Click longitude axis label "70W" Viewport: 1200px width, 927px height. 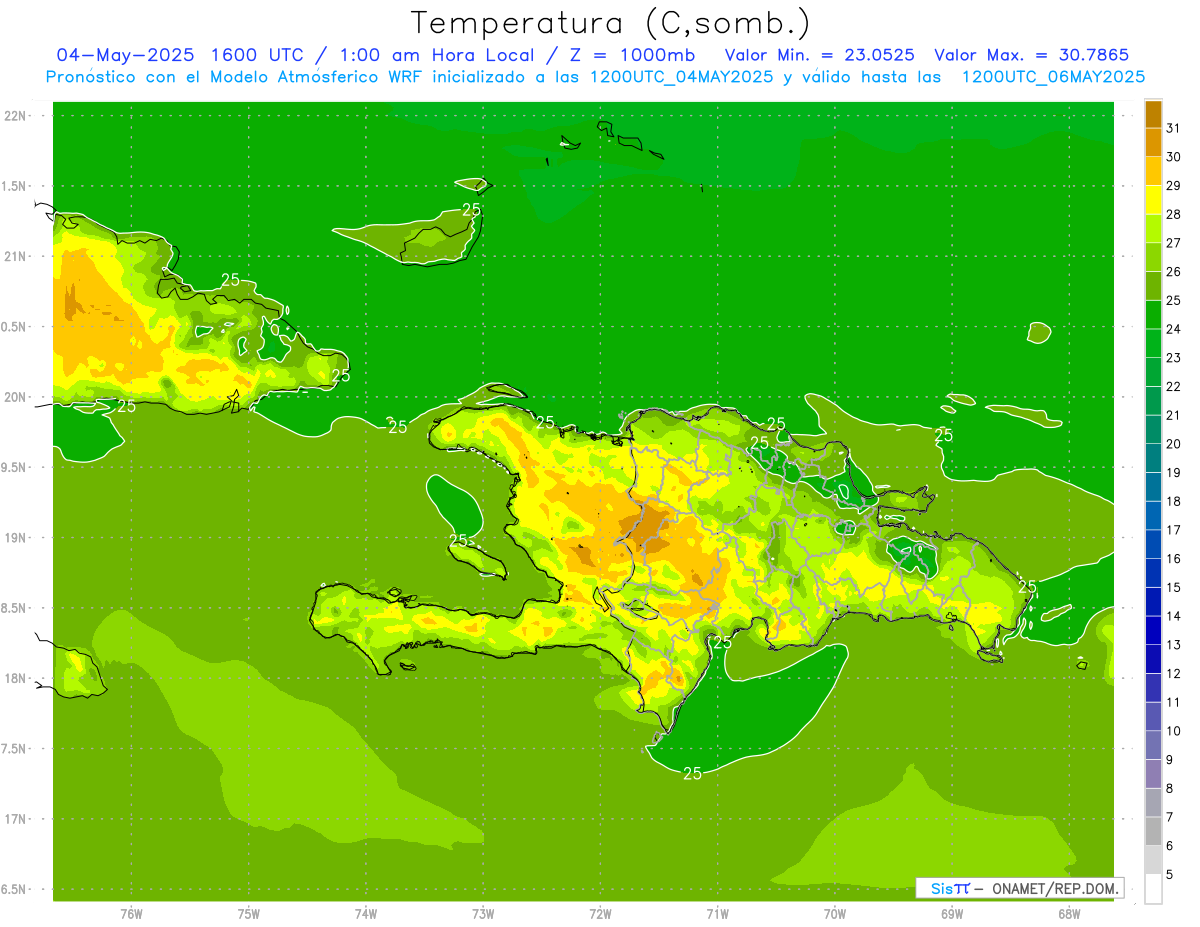835,914
